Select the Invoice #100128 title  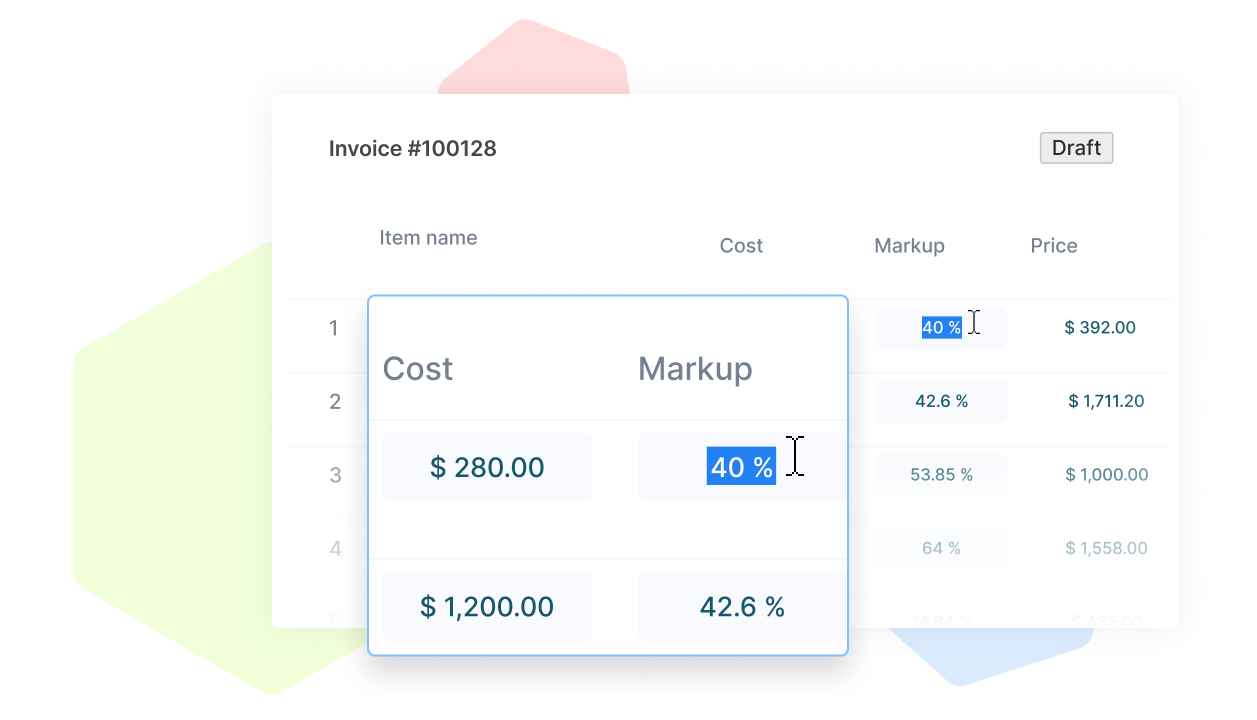(x=414, y=148)
